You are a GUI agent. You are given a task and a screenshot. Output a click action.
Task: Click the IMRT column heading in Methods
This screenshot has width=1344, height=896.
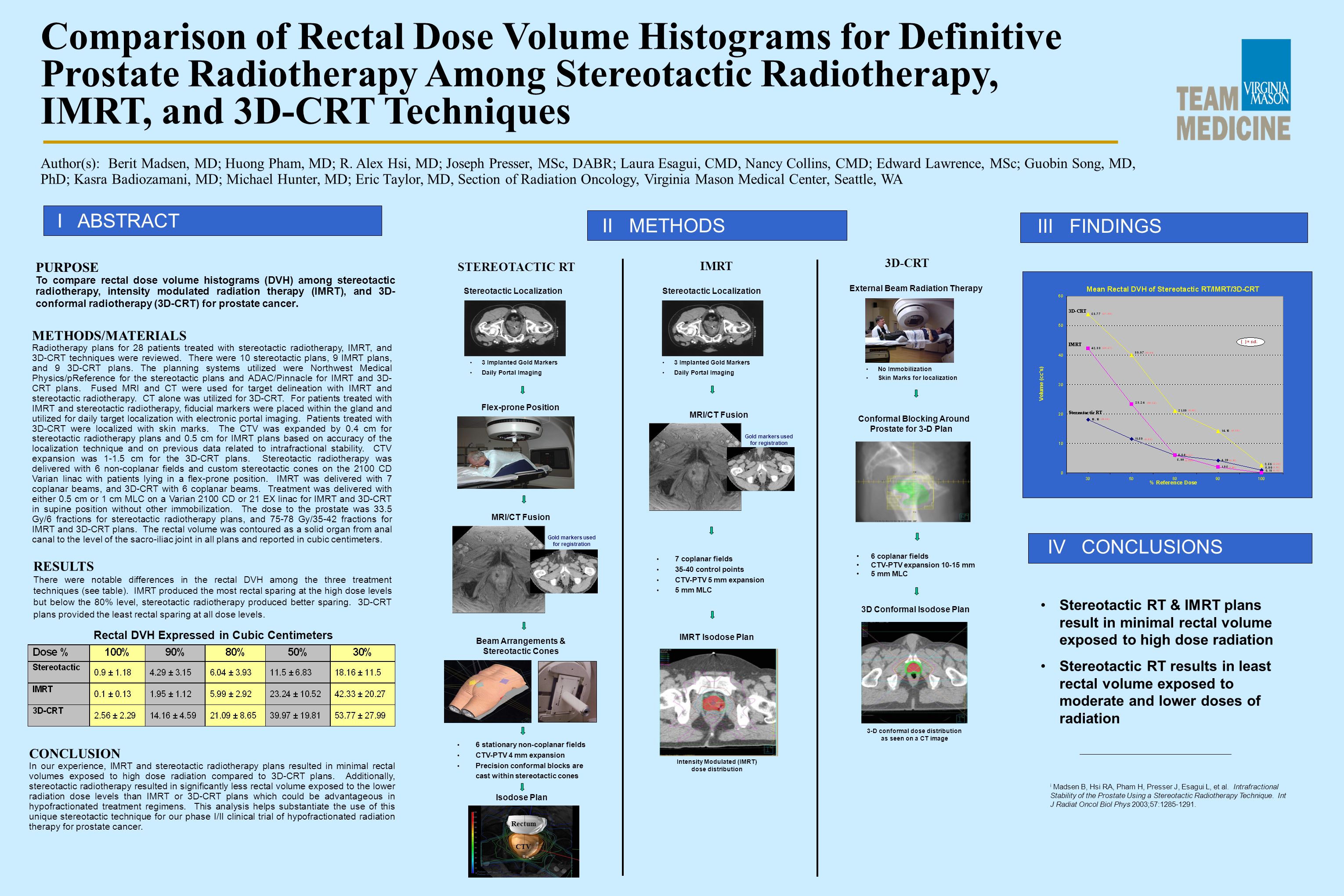coord(716,266)
